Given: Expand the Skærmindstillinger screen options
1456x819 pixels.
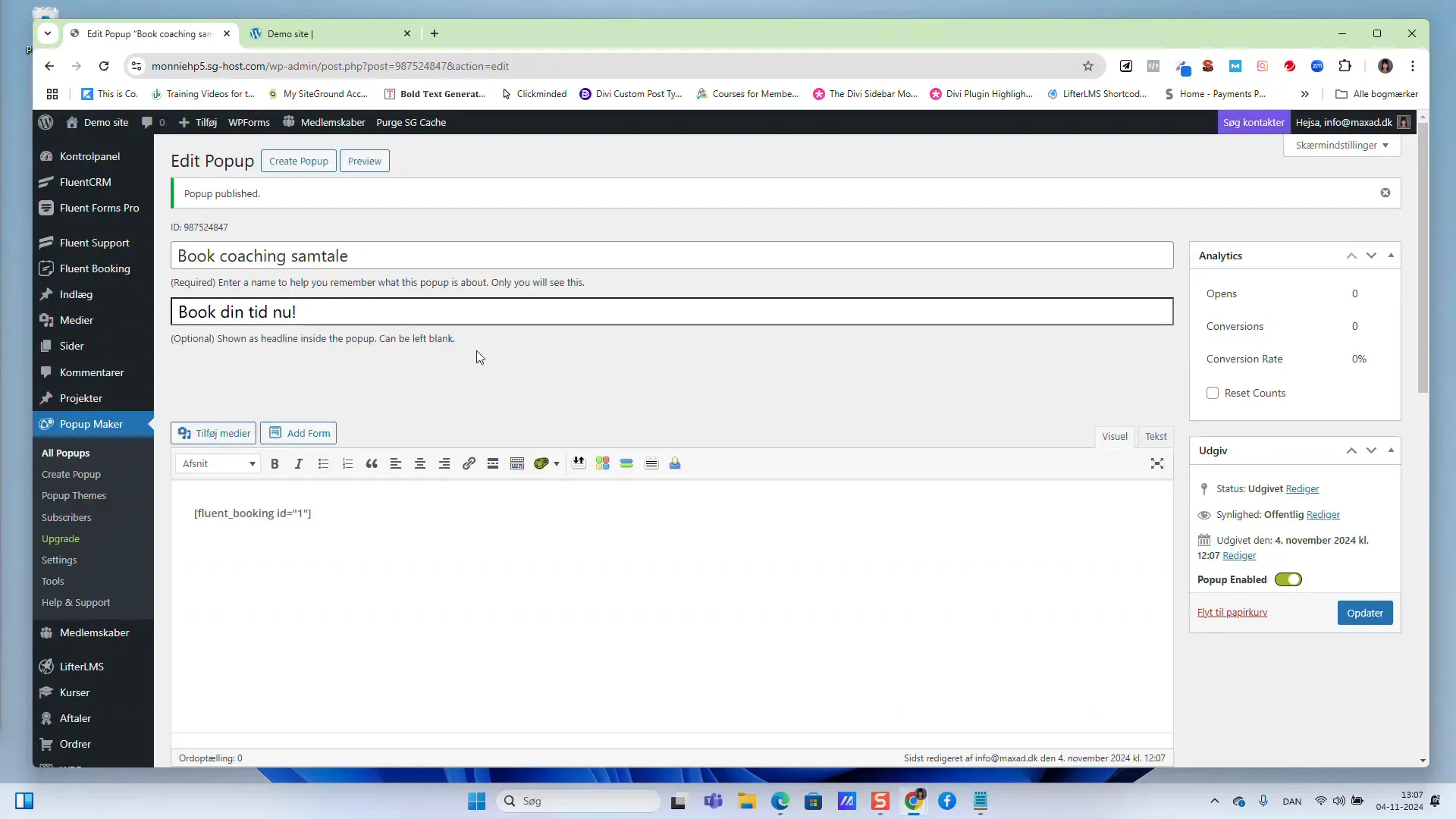Looking at the screenshot, I should [1341, 145].
